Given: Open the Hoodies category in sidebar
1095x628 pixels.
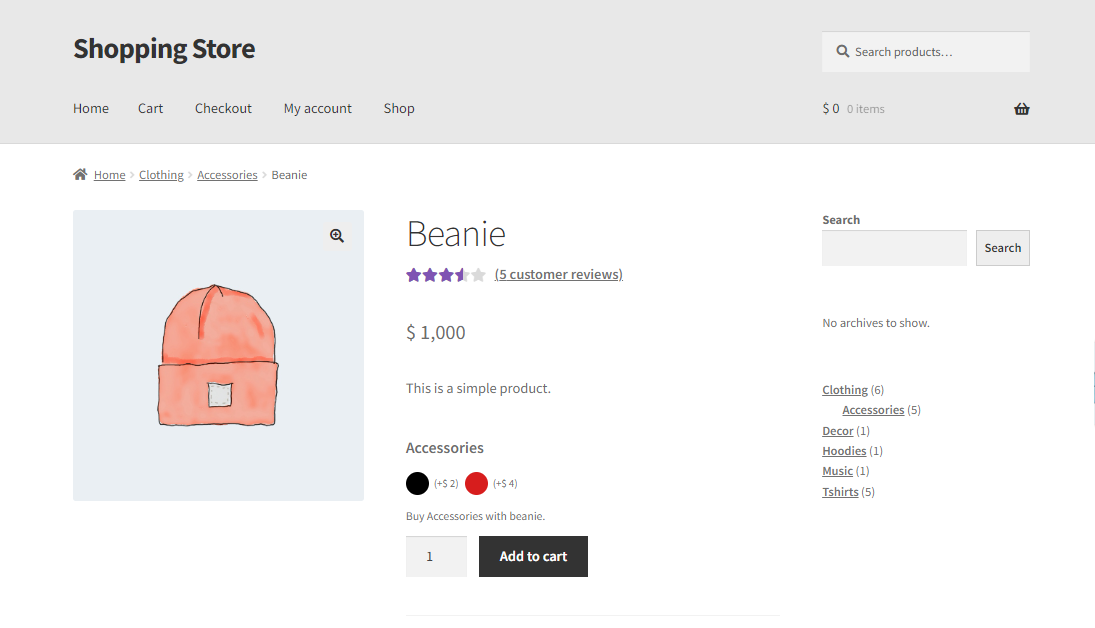Looking at the screenshot, I should pos(844,451).
